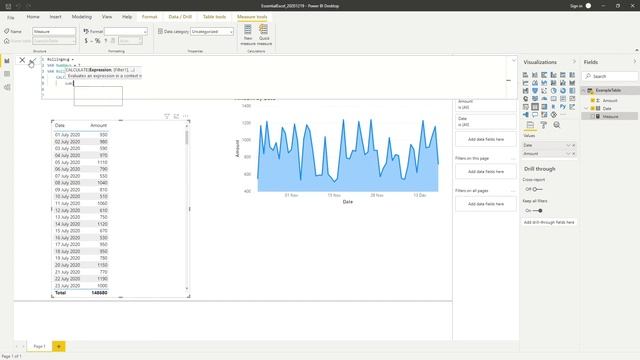Select the Donut chart visualization icon

563,91
